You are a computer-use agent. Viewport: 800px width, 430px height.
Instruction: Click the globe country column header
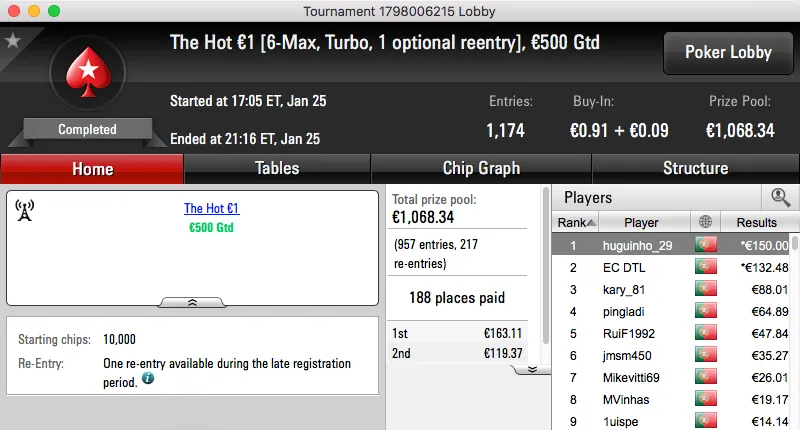pos(704,222)
